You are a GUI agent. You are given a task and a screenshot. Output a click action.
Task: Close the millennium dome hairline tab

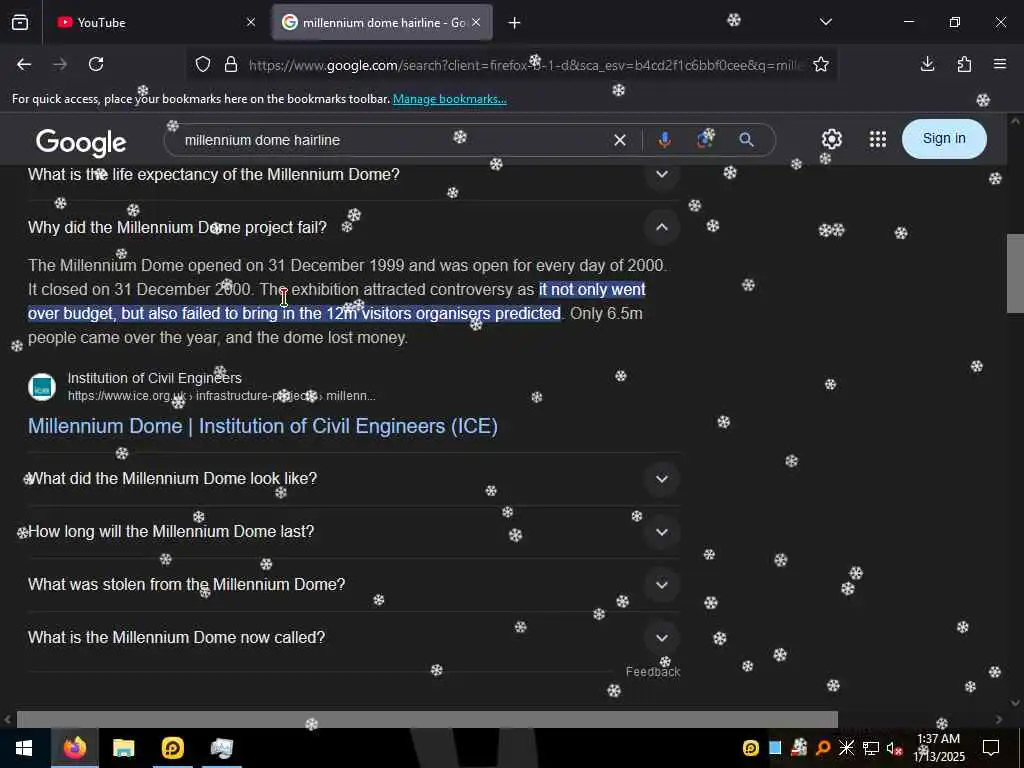click(x=476, y=23)
